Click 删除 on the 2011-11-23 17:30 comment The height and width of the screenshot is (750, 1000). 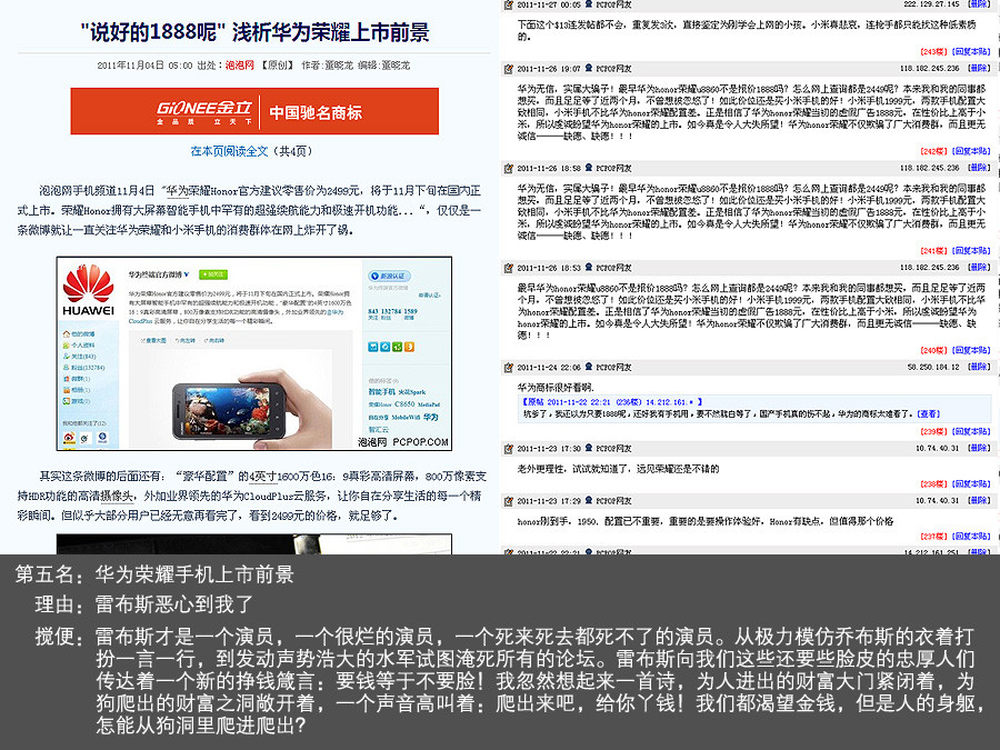(x=979, y=448)
